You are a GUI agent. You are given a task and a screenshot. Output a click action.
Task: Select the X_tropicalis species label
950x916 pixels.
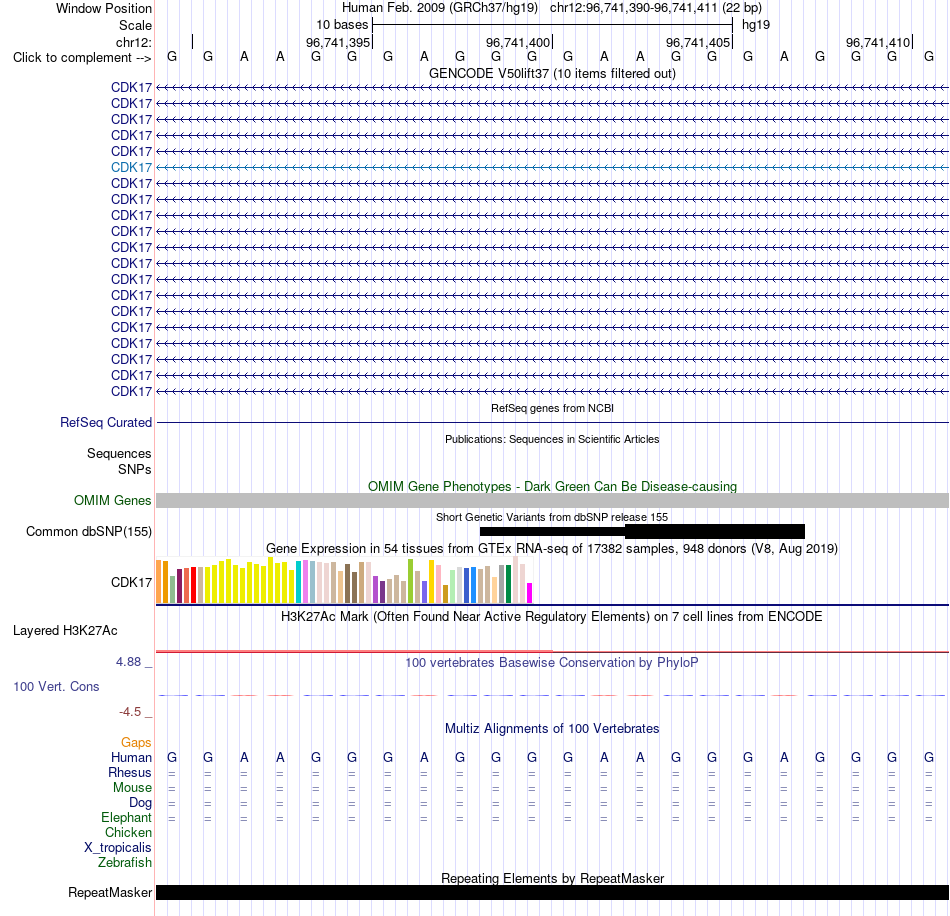tap(118, 848)
